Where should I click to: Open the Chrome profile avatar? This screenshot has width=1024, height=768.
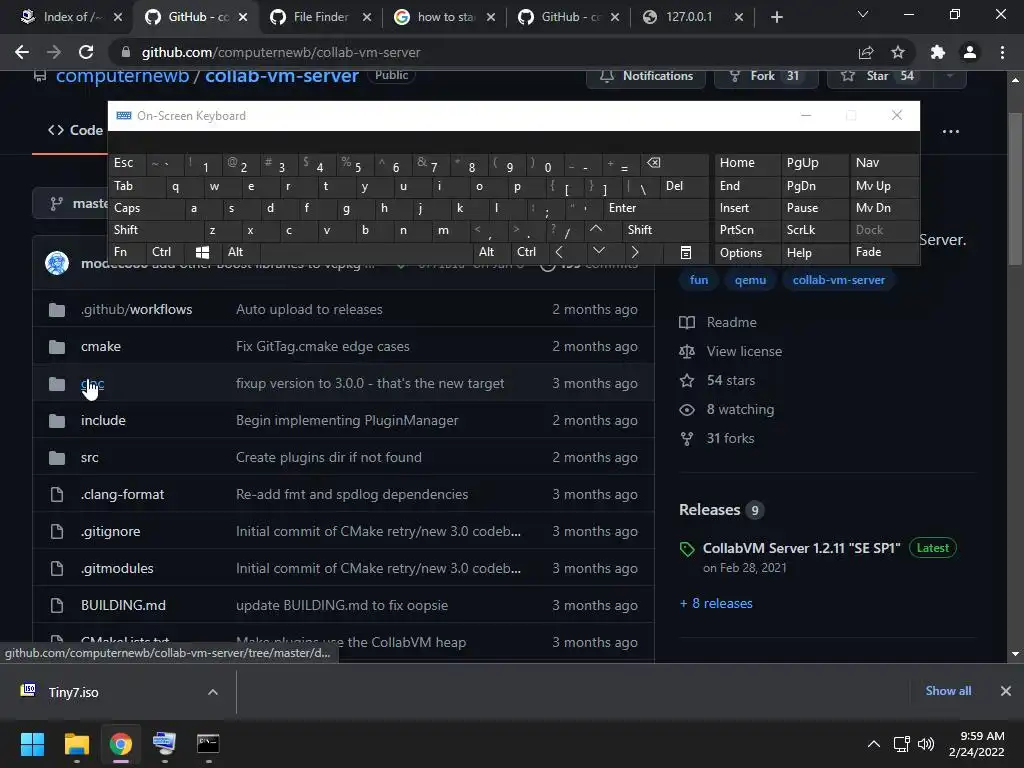point(970,52)
